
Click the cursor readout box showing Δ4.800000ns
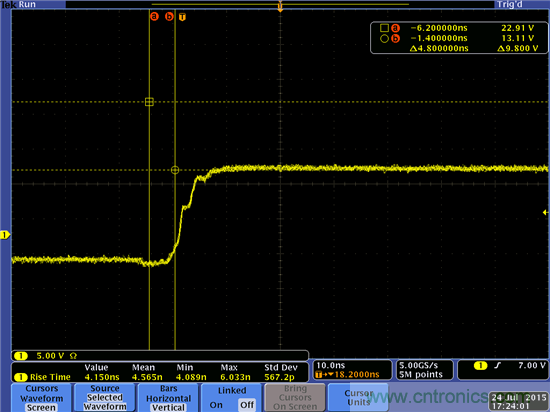tap(459, 38)
